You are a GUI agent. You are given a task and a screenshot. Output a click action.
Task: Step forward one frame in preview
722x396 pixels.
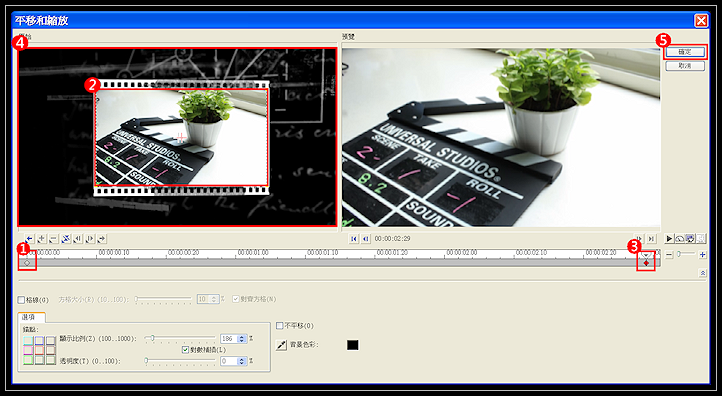point(639,239)
